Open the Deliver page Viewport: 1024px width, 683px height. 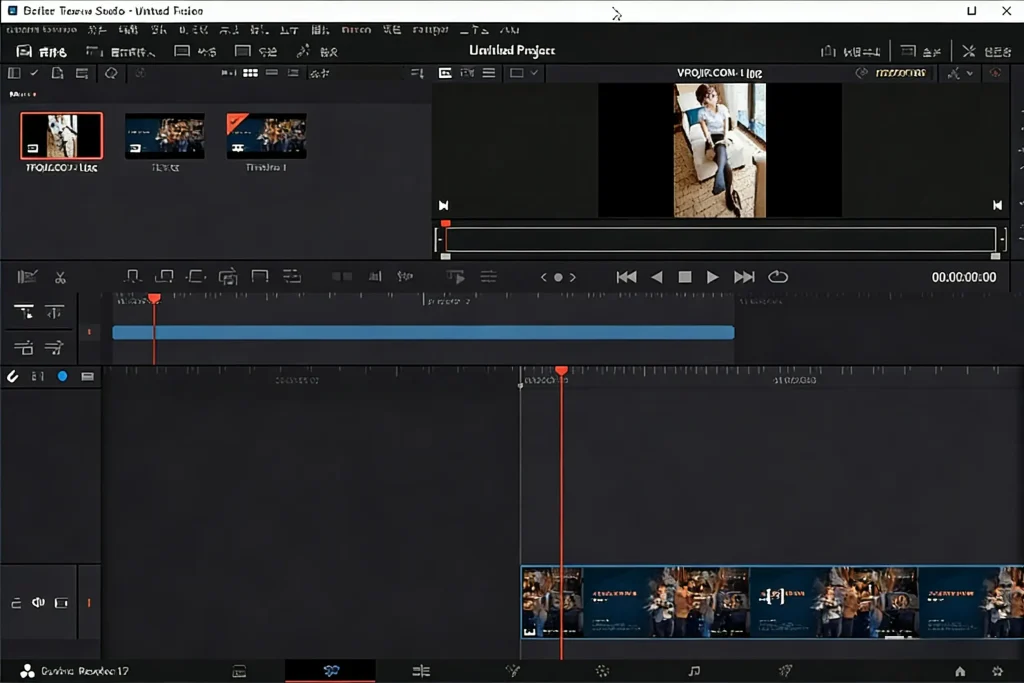point(786,670)
